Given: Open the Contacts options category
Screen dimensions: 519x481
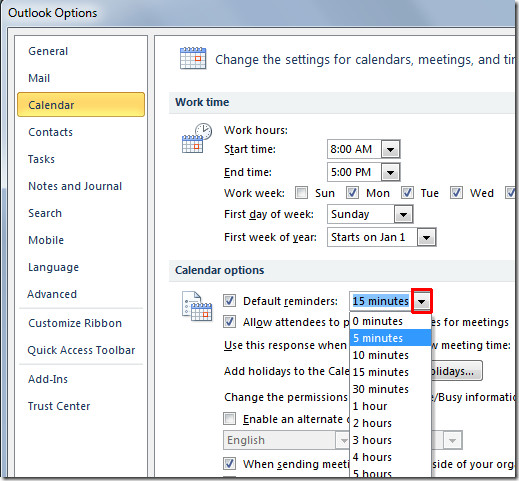Looking at the screenshot, I should (50, 132).
